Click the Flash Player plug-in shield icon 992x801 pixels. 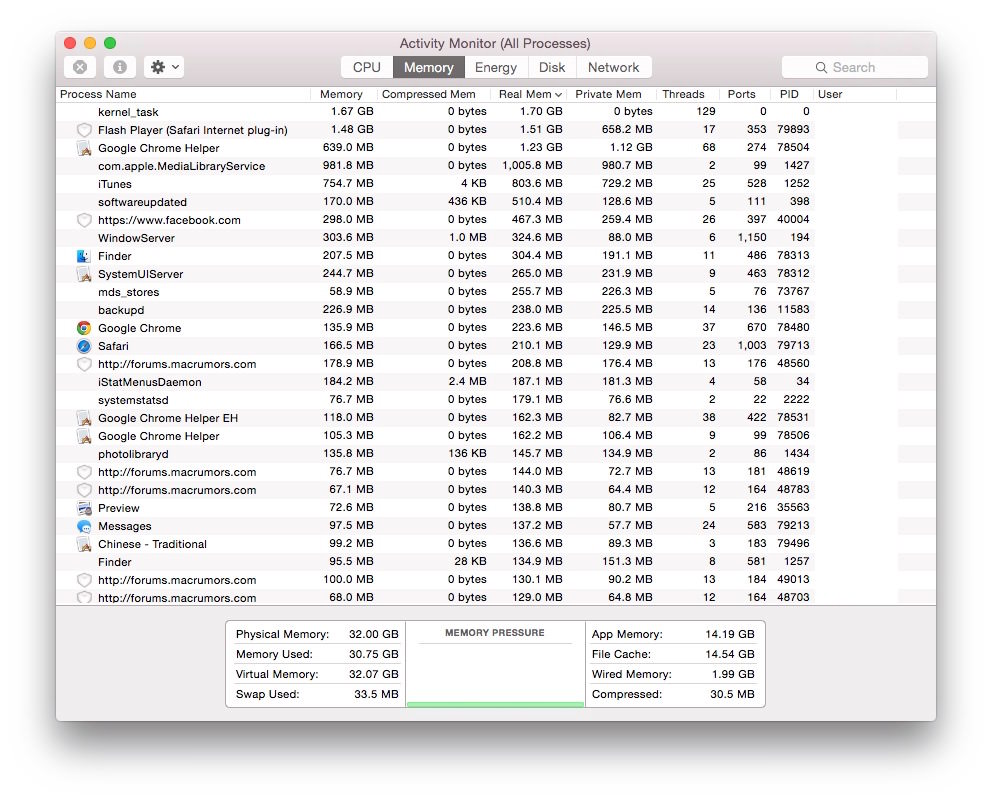click(x=84, y=130)
